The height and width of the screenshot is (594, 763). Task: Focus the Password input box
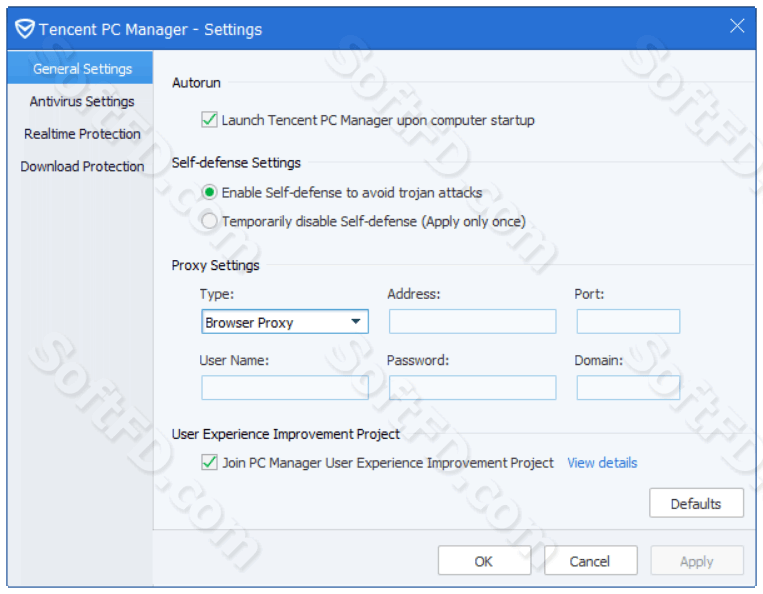click(x=472, y=388)
